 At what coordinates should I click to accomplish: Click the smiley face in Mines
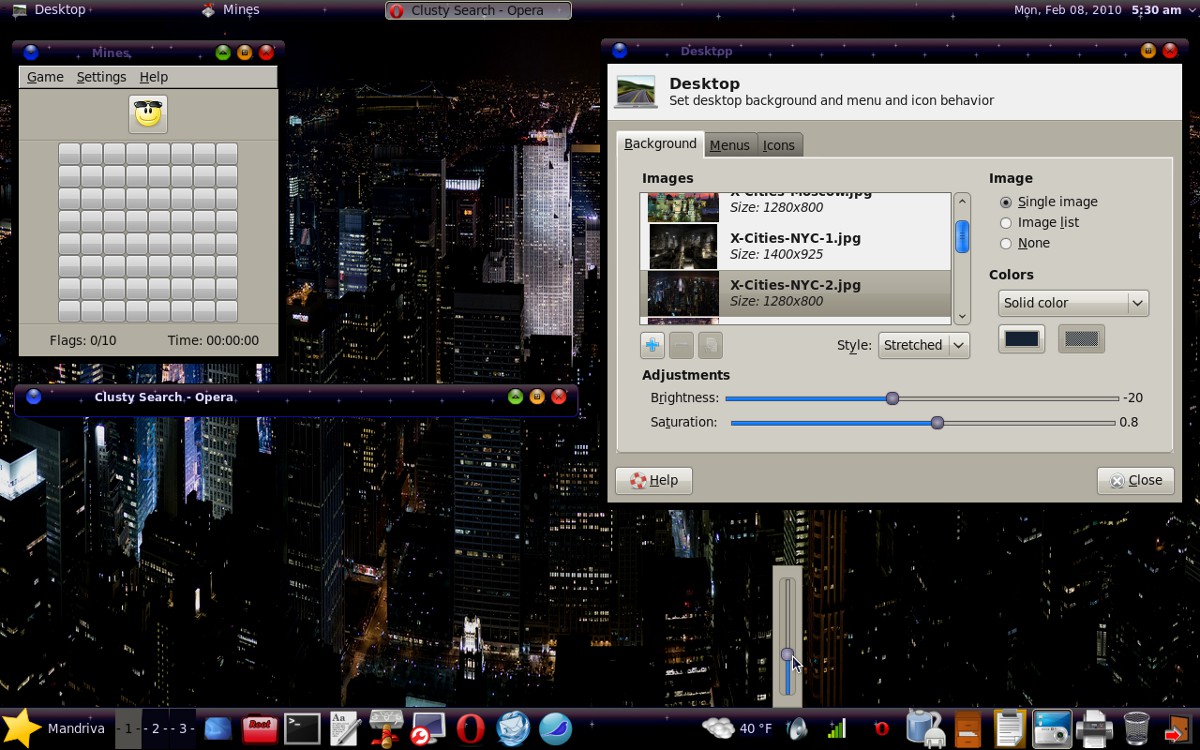pyautogui.click(x=148, y=114)
